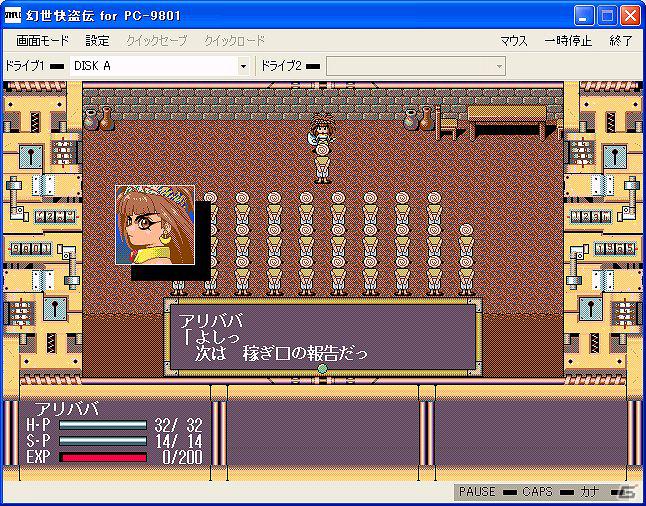Minimize the 幻世快盗伝 window
The height and width of the screenshot is (506, 646).
click(x=584, y=16)
